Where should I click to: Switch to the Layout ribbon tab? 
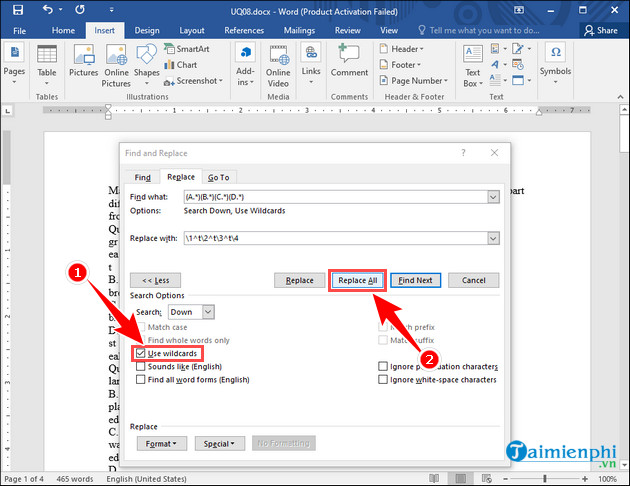(x=192, y=31)
